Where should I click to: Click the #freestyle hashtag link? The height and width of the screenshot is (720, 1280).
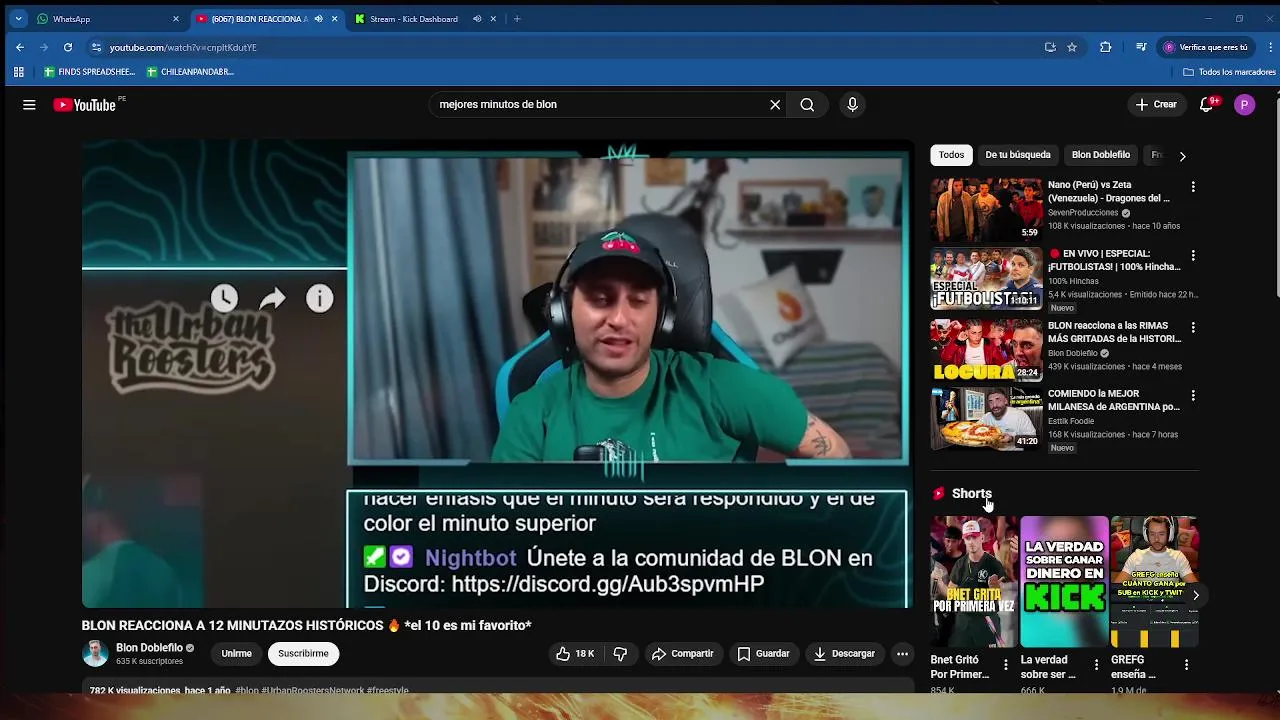point(388,690)
